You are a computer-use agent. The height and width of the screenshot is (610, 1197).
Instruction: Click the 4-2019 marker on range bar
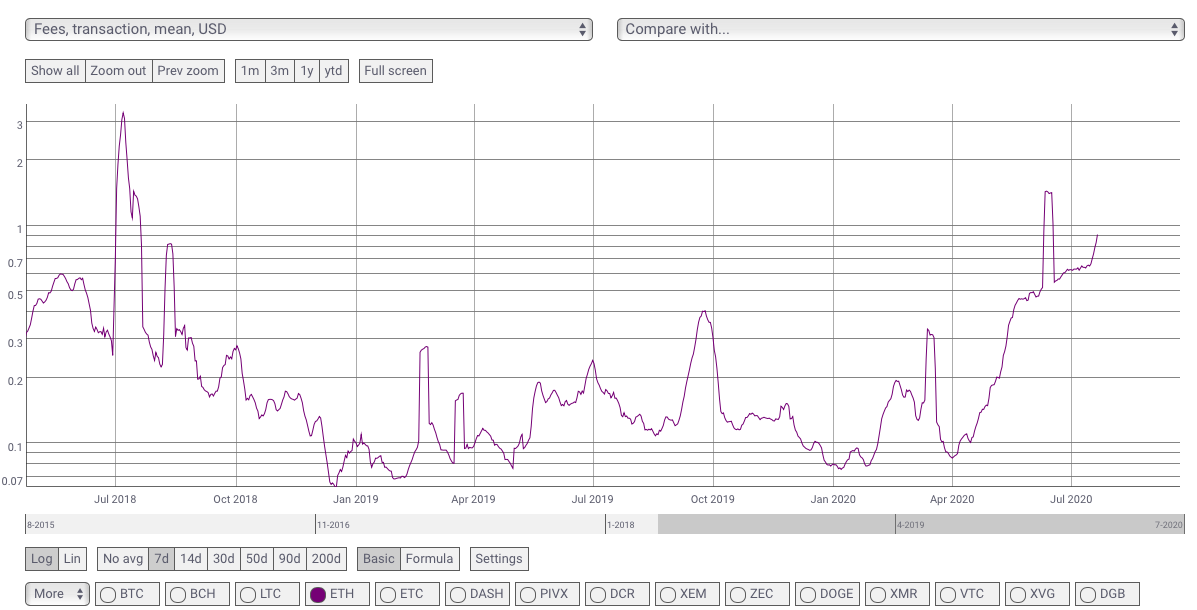pos(911,525)
